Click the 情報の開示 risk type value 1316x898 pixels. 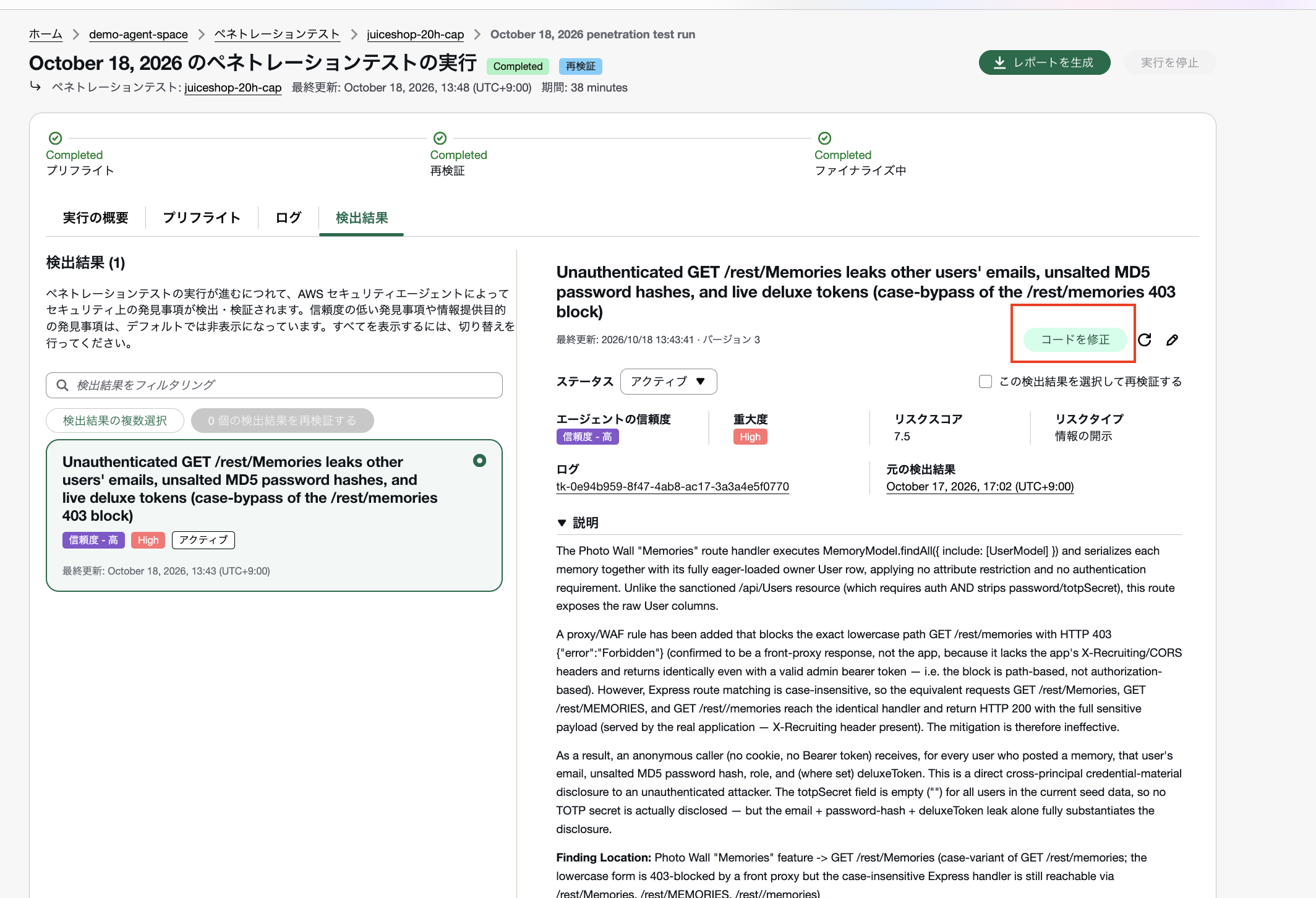click(1083, 437)
